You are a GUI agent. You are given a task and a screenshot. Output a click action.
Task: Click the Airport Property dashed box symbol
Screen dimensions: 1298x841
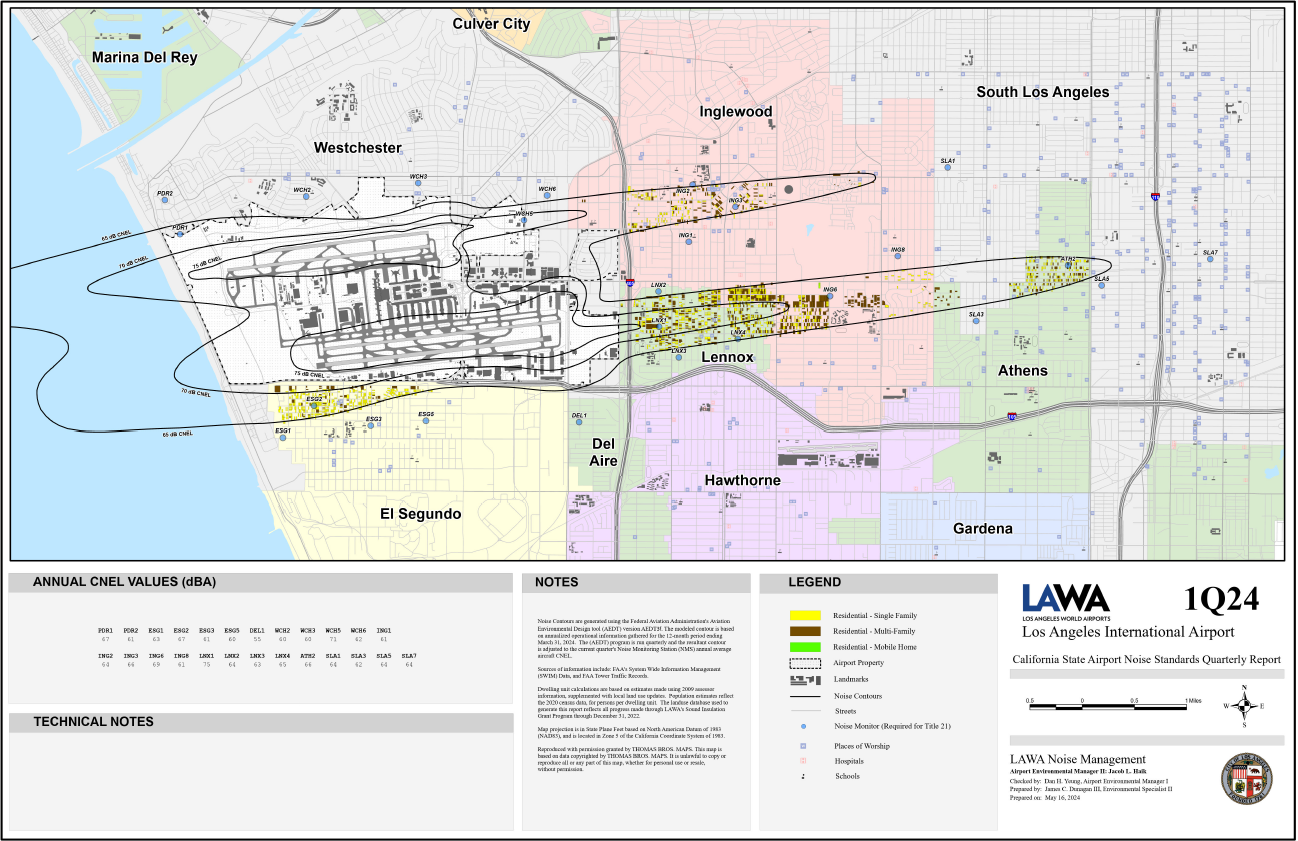pos(805,663)
